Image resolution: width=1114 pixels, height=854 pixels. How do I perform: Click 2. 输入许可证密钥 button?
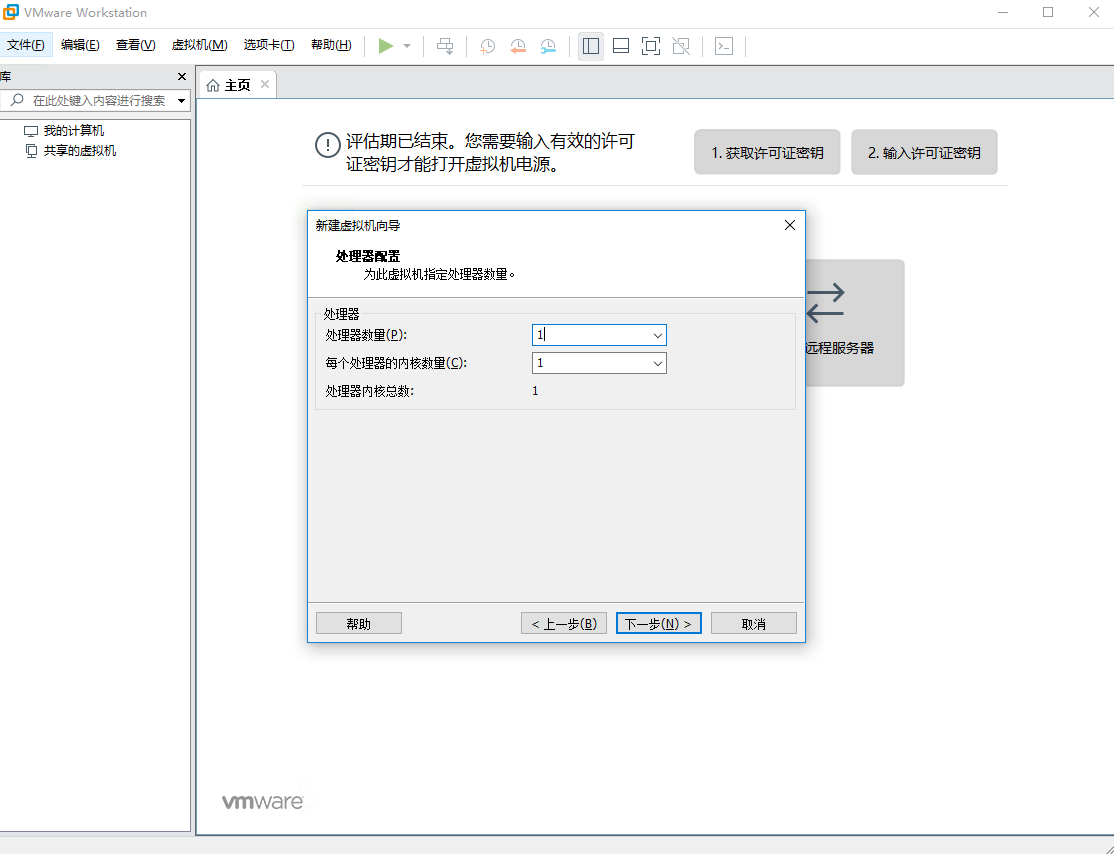924,153
